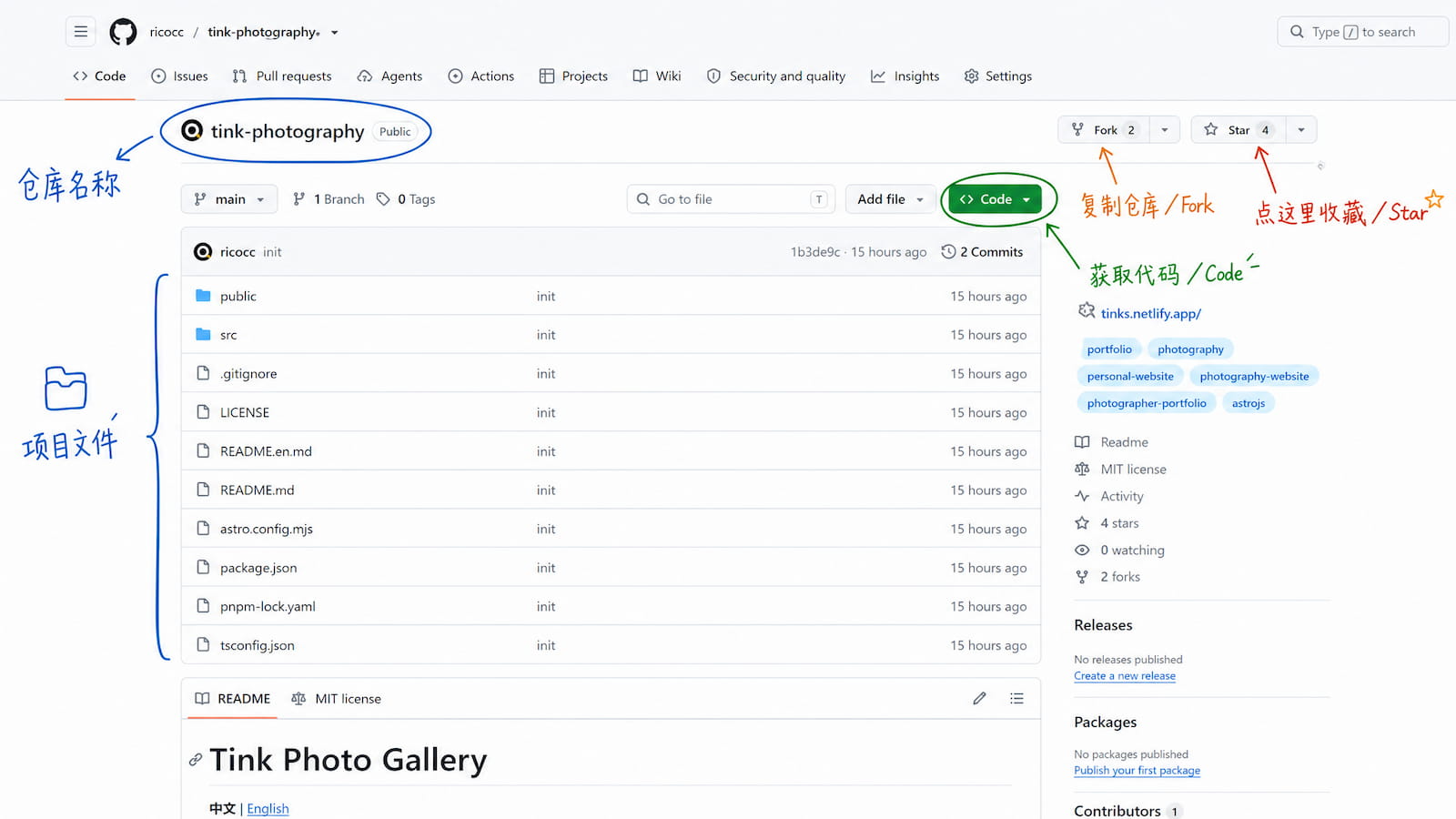Viewport: 1456px width, 819px height.
Task: Open the README outline list icon
Action: click(x=1016, y=699)
